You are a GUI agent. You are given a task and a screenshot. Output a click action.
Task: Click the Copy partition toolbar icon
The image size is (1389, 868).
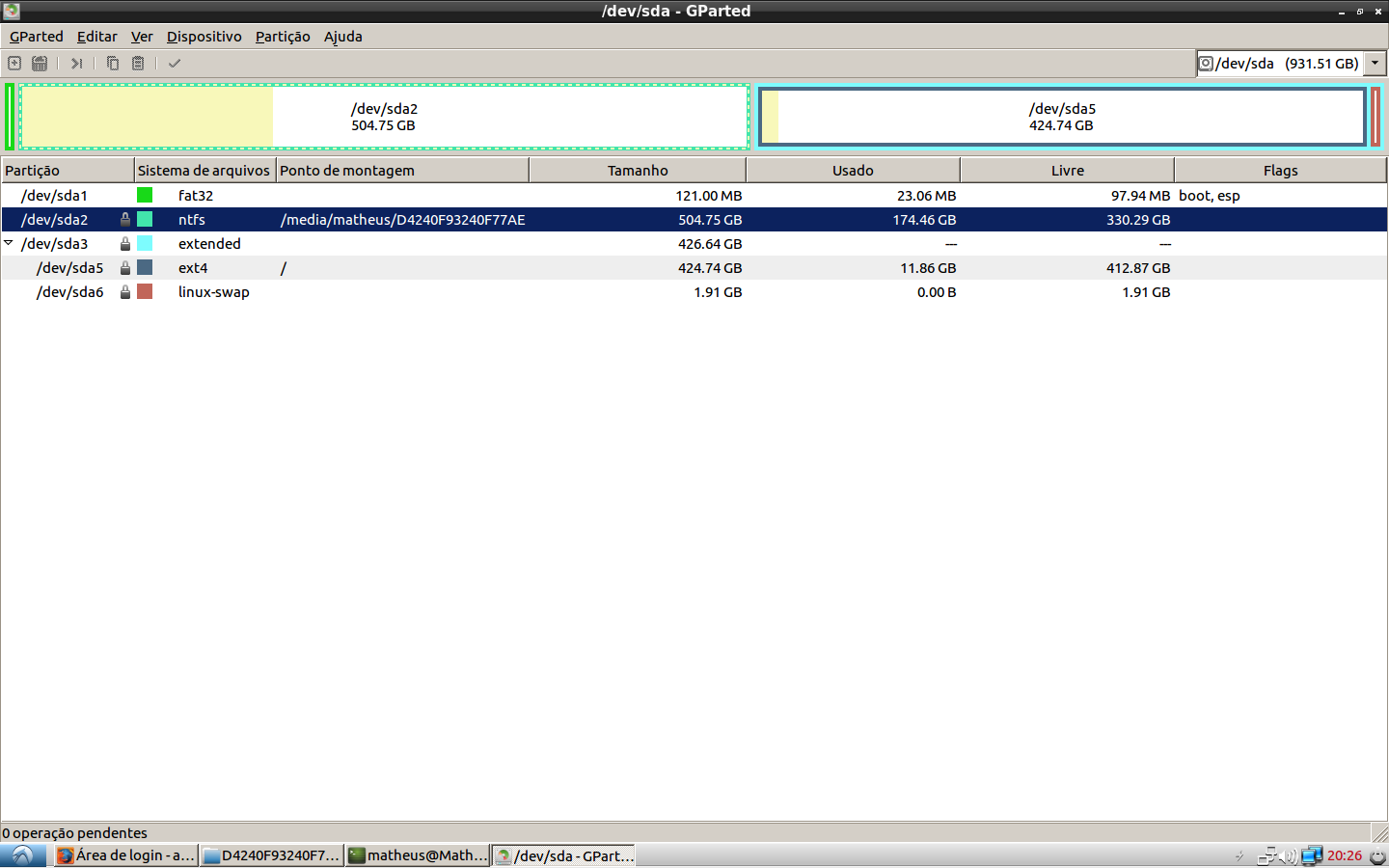[x=113, y=64]
